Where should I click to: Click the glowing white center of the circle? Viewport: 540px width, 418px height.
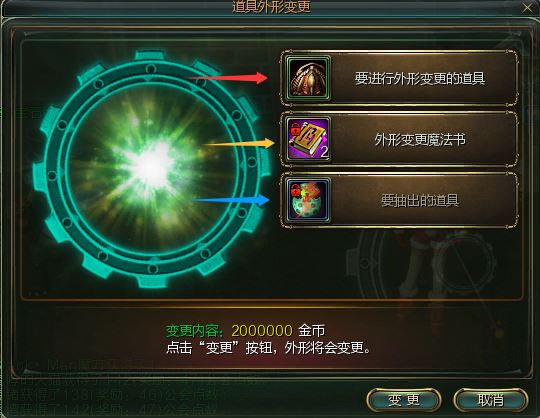[152, 167]
